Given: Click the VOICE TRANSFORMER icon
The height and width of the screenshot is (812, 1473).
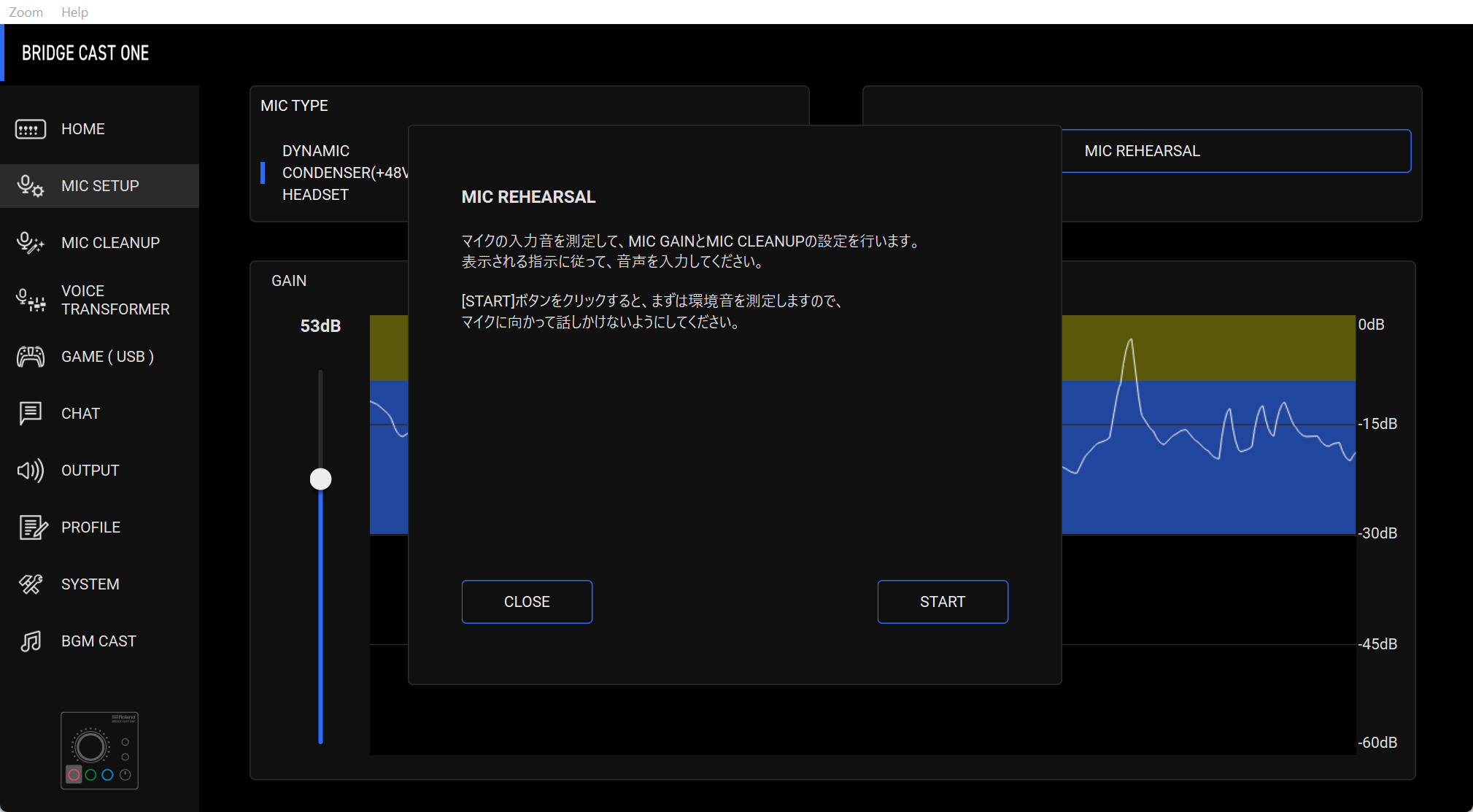Looking at the screenshot, I should pos(31,300).
